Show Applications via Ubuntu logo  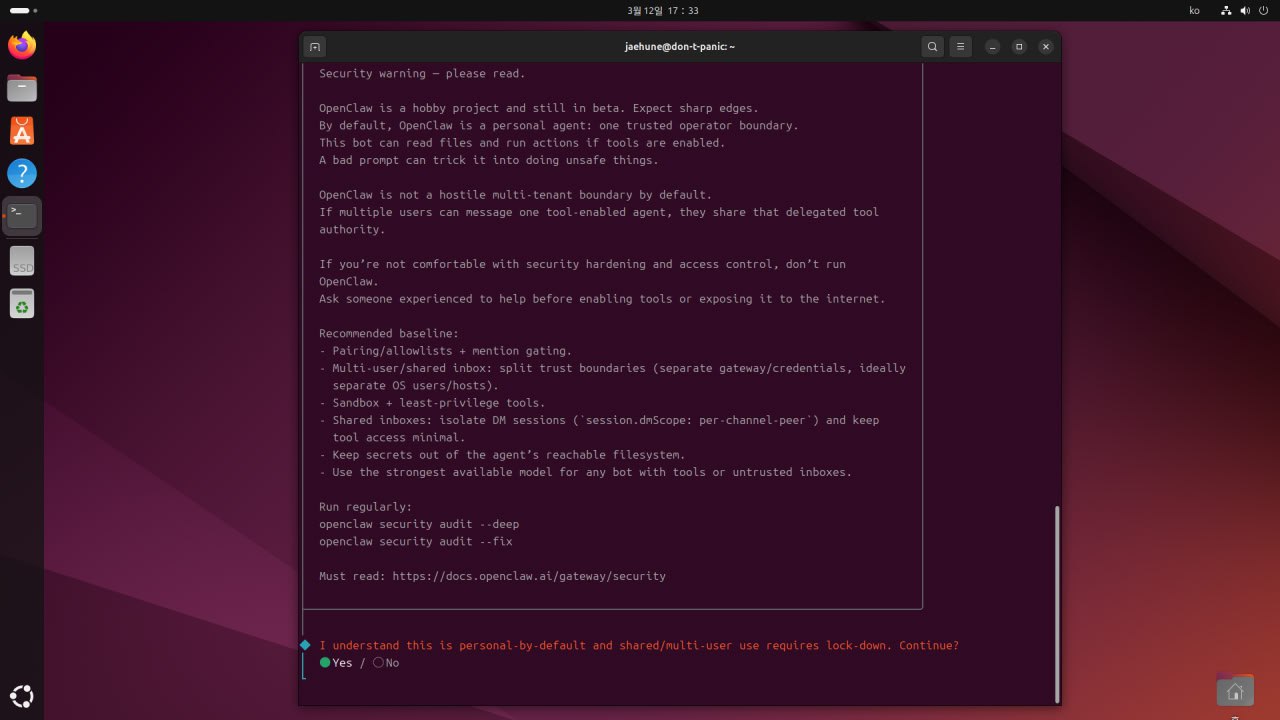pos(22,696)
